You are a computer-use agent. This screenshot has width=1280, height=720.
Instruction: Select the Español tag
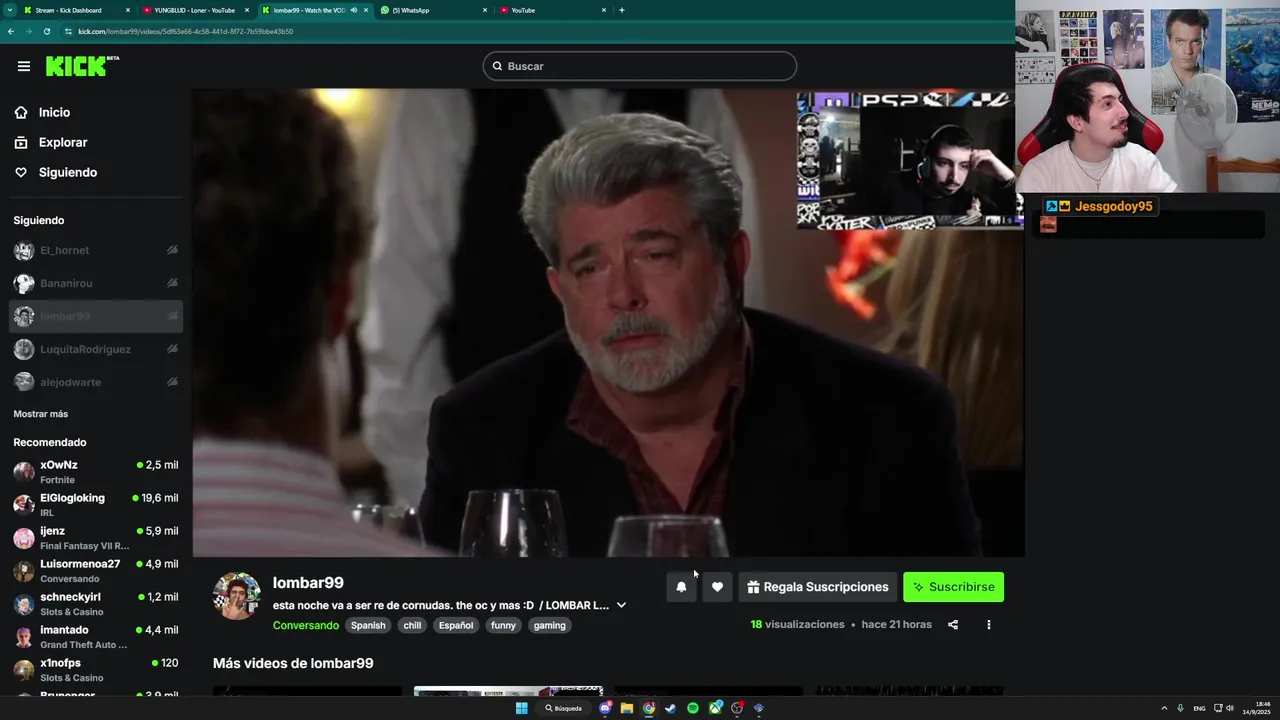(456, 625)
